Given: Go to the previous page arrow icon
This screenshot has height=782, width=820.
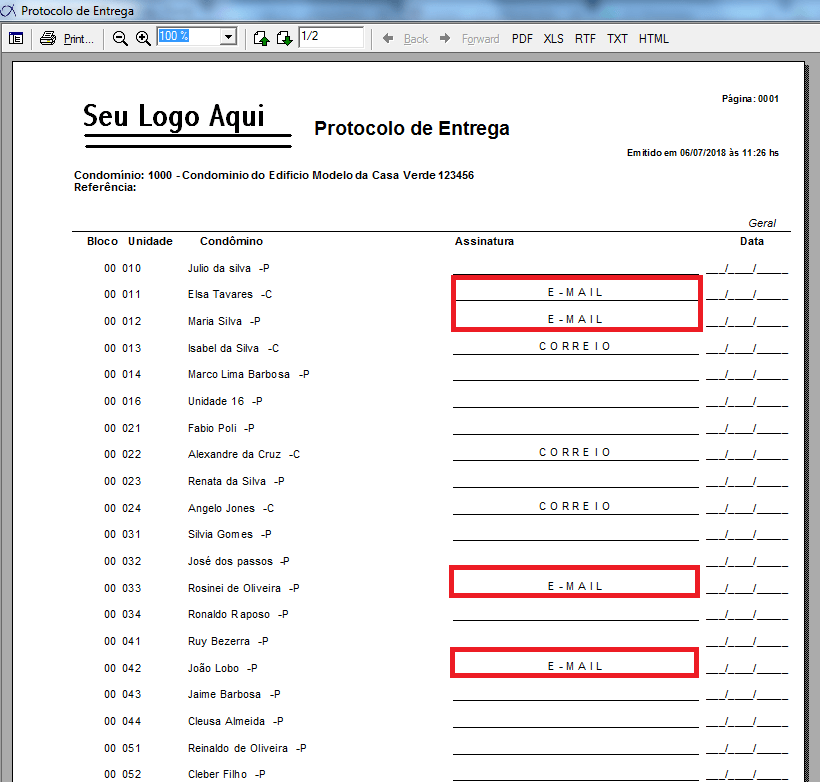Looking at the screenshot, I should click(262, 37).
